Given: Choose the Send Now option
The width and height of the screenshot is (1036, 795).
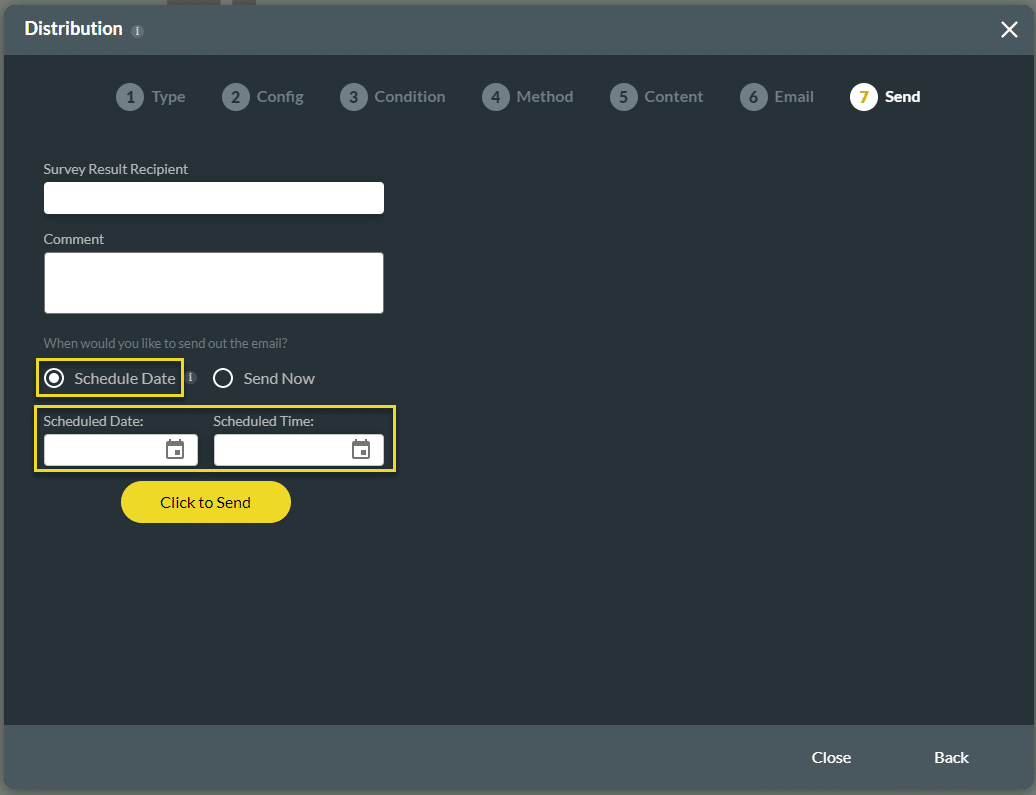Looking at the screenshot, I should (x=222, y=378).
